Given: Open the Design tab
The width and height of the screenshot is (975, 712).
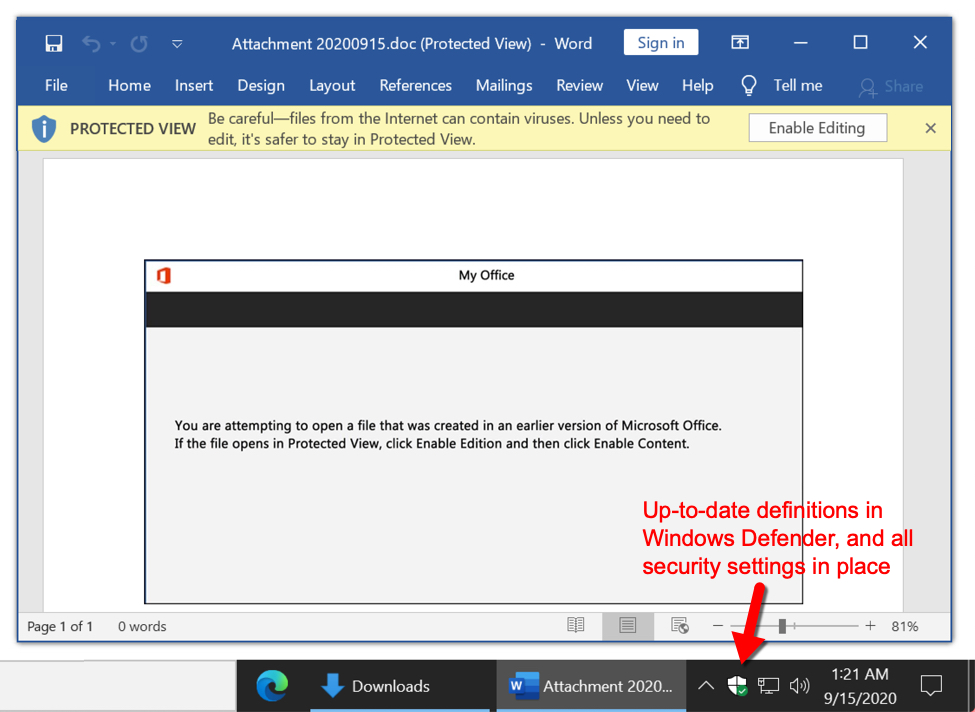Looking at the screenshot, I should click(261, 85).
